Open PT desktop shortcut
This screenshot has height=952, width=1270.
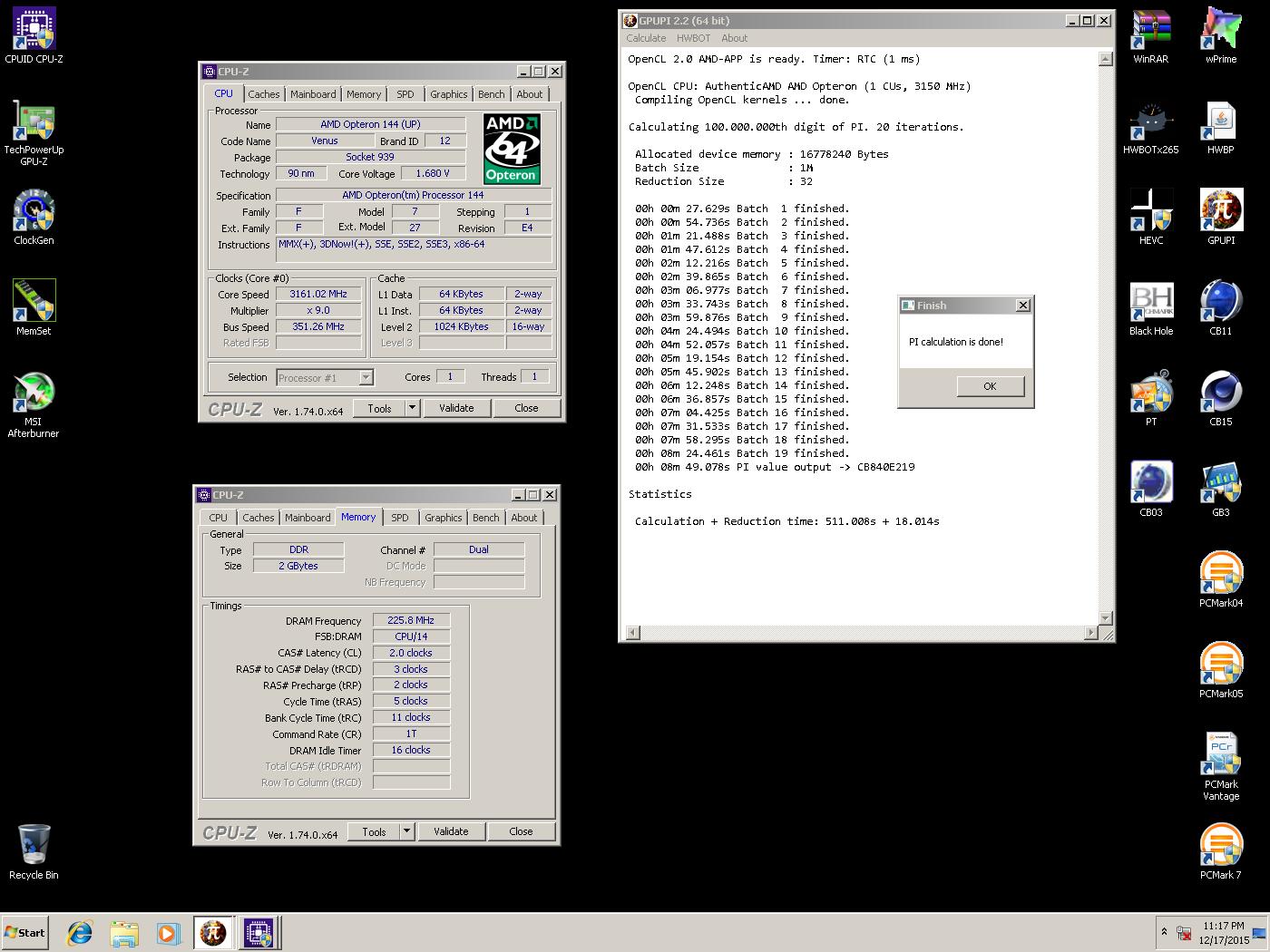pyautogui.click(x=1151, y=399)
